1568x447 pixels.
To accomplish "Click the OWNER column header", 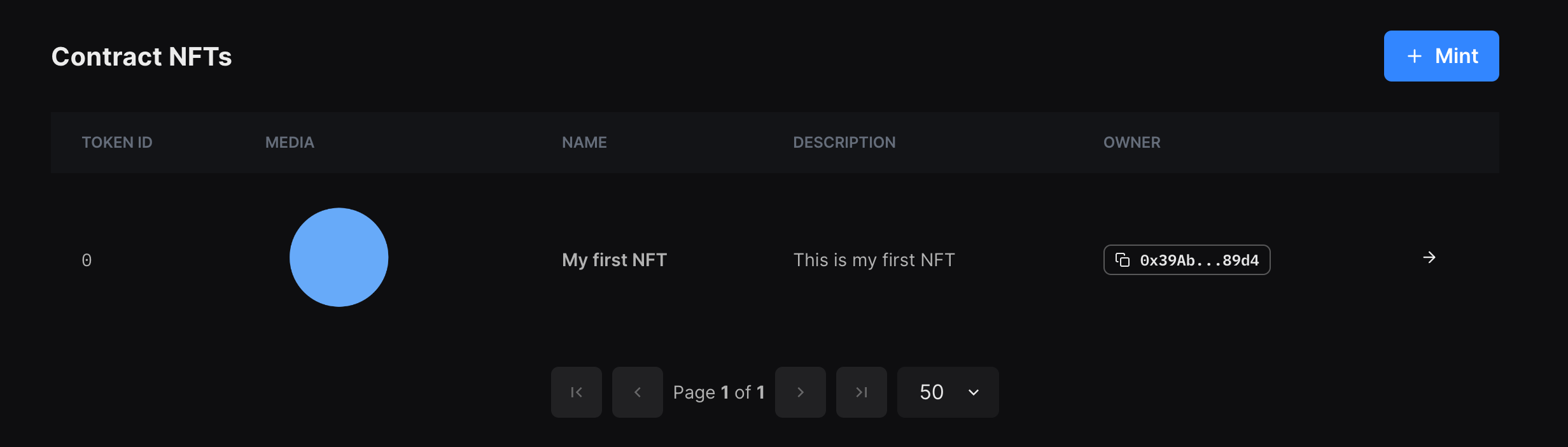I will pos(1131,143).
